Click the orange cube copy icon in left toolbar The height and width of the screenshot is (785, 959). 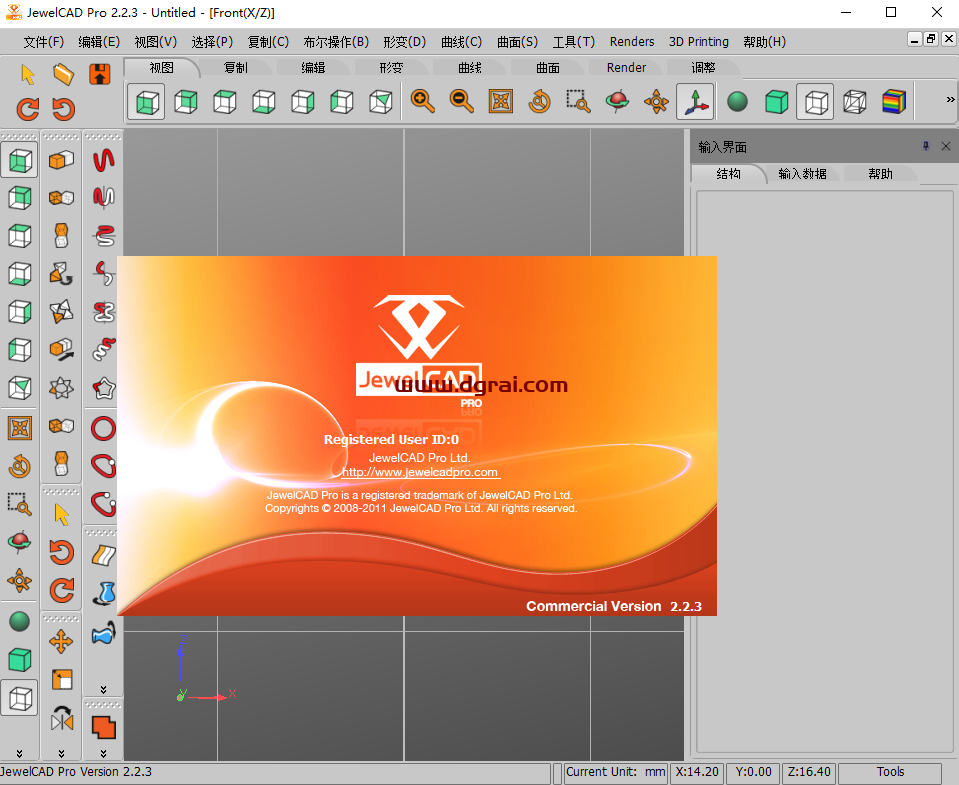[x=61, y=160]
